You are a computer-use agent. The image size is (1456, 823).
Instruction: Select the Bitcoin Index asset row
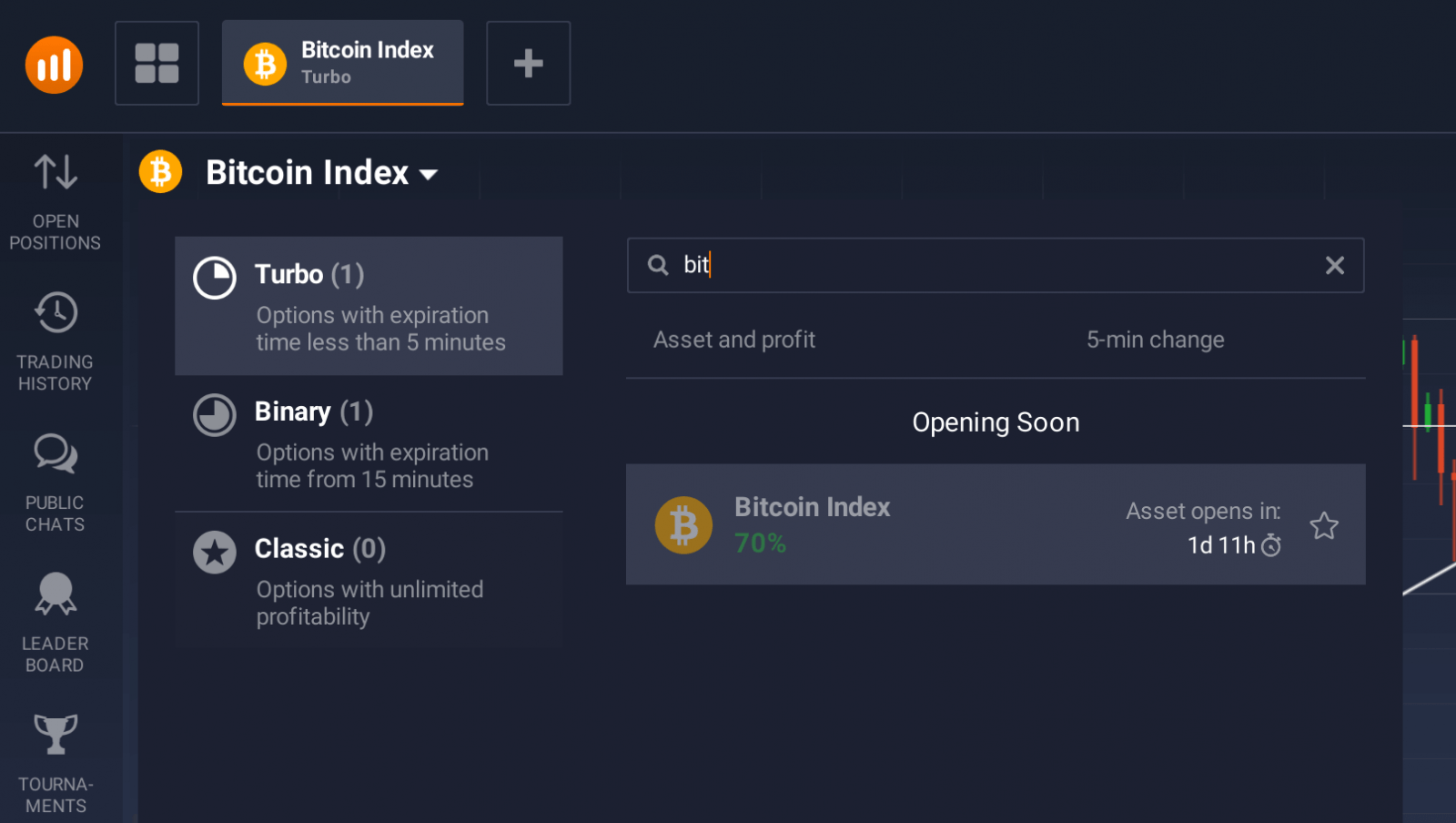[x=996, y=524]
